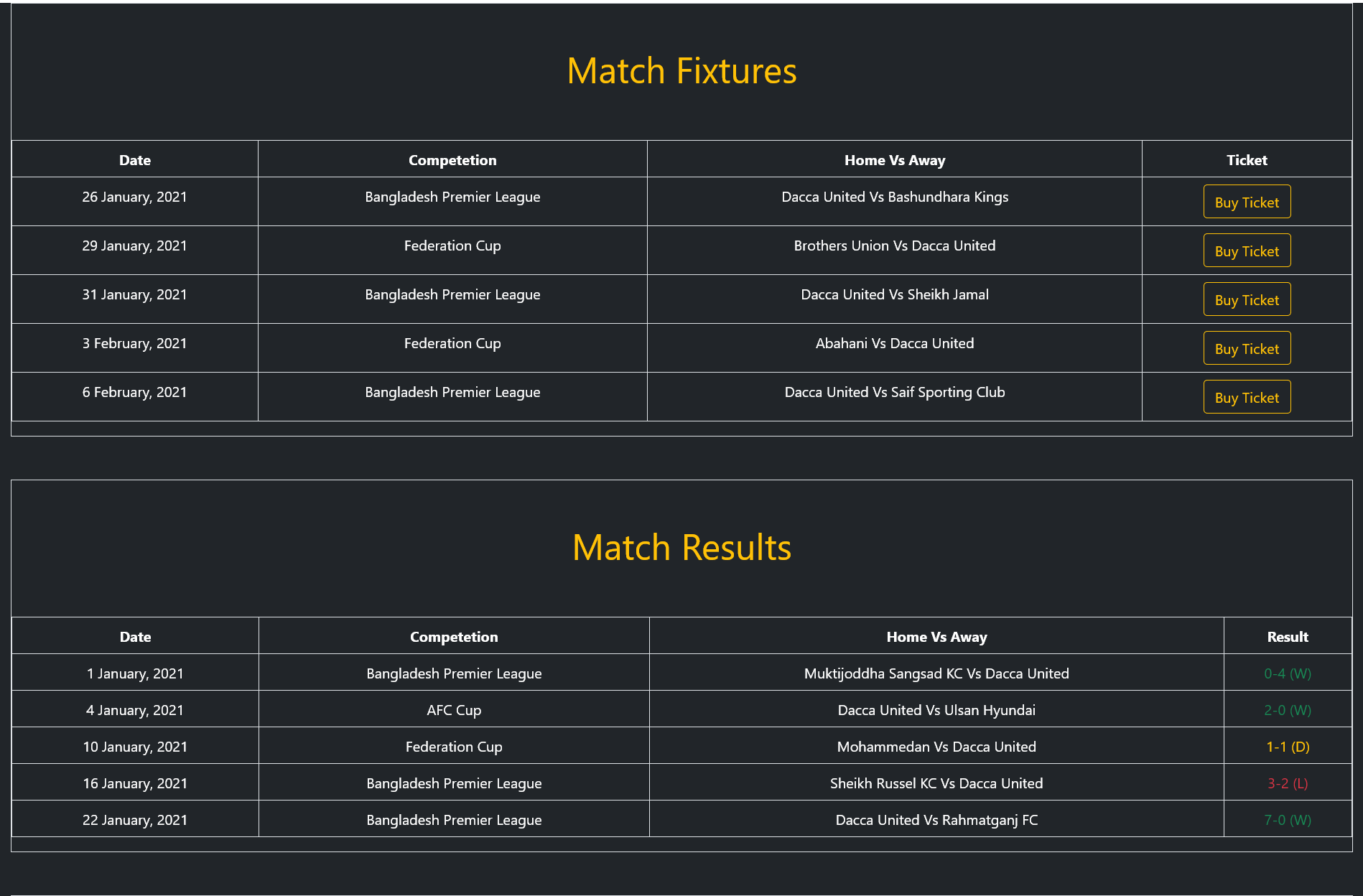This screenshot has height=896, width=1363.
Task: Buy ticket for Brothers Union match
Action: 1247,251
